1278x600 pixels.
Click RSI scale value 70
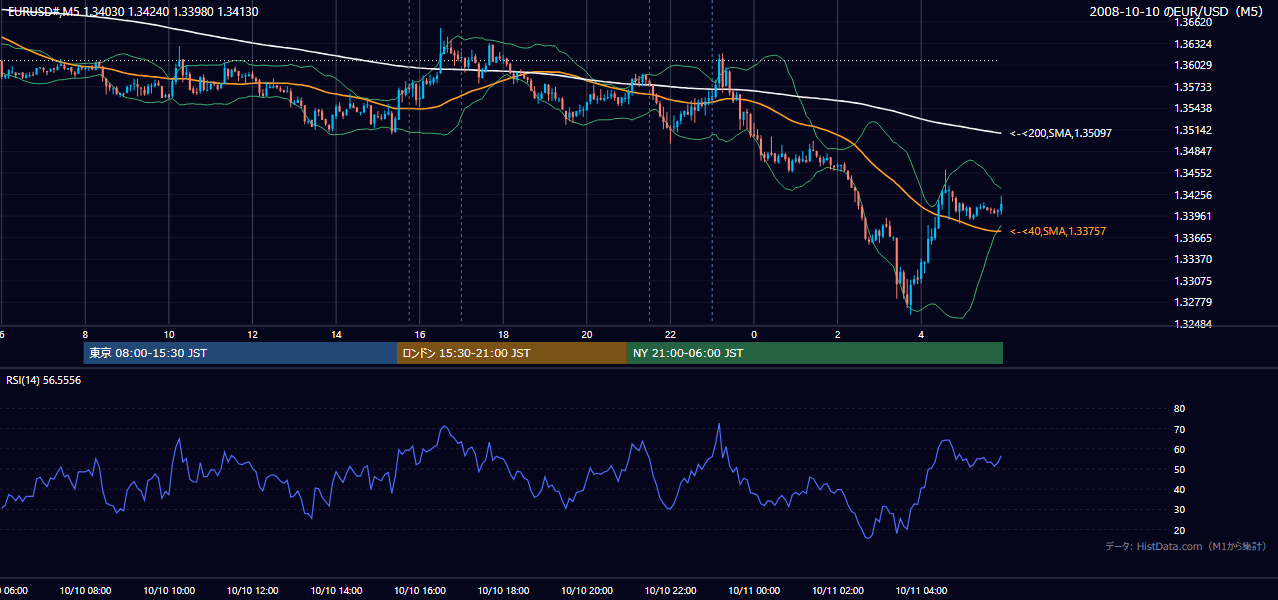pos(1179,429)
